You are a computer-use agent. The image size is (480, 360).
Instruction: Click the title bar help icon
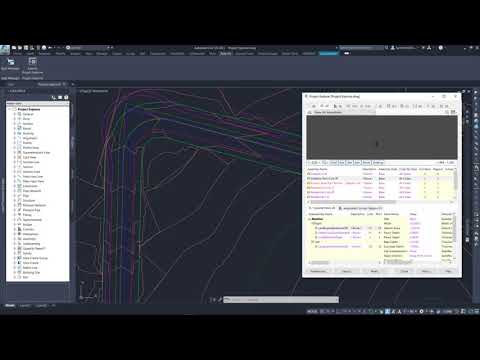pos(441,48)
